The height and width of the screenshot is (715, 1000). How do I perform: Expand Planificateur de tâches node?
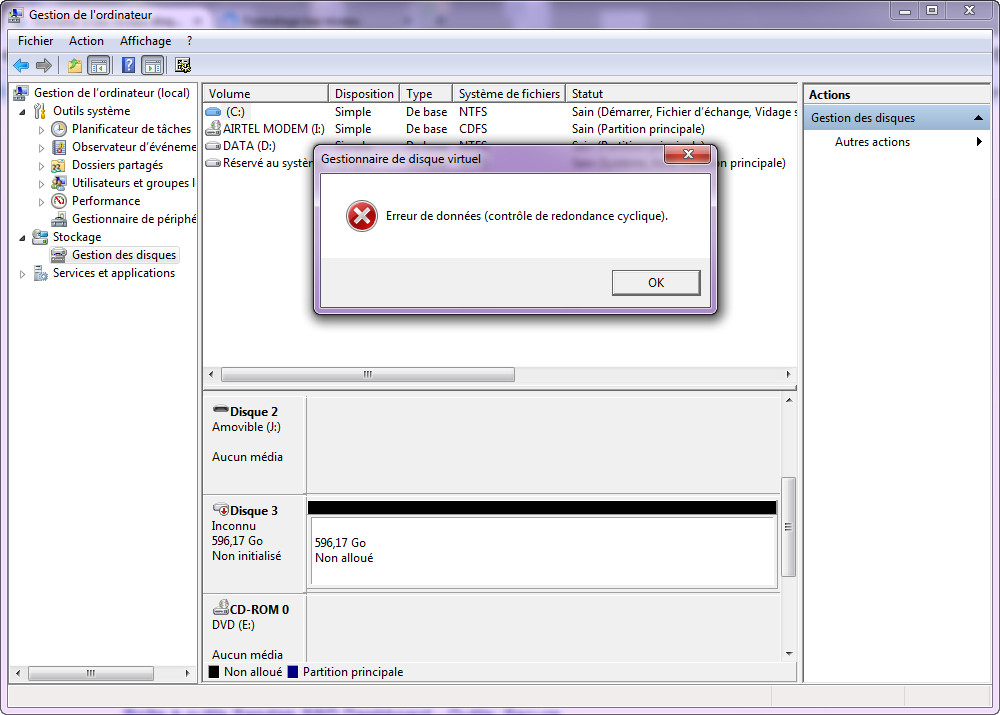[x=41, y=129]
